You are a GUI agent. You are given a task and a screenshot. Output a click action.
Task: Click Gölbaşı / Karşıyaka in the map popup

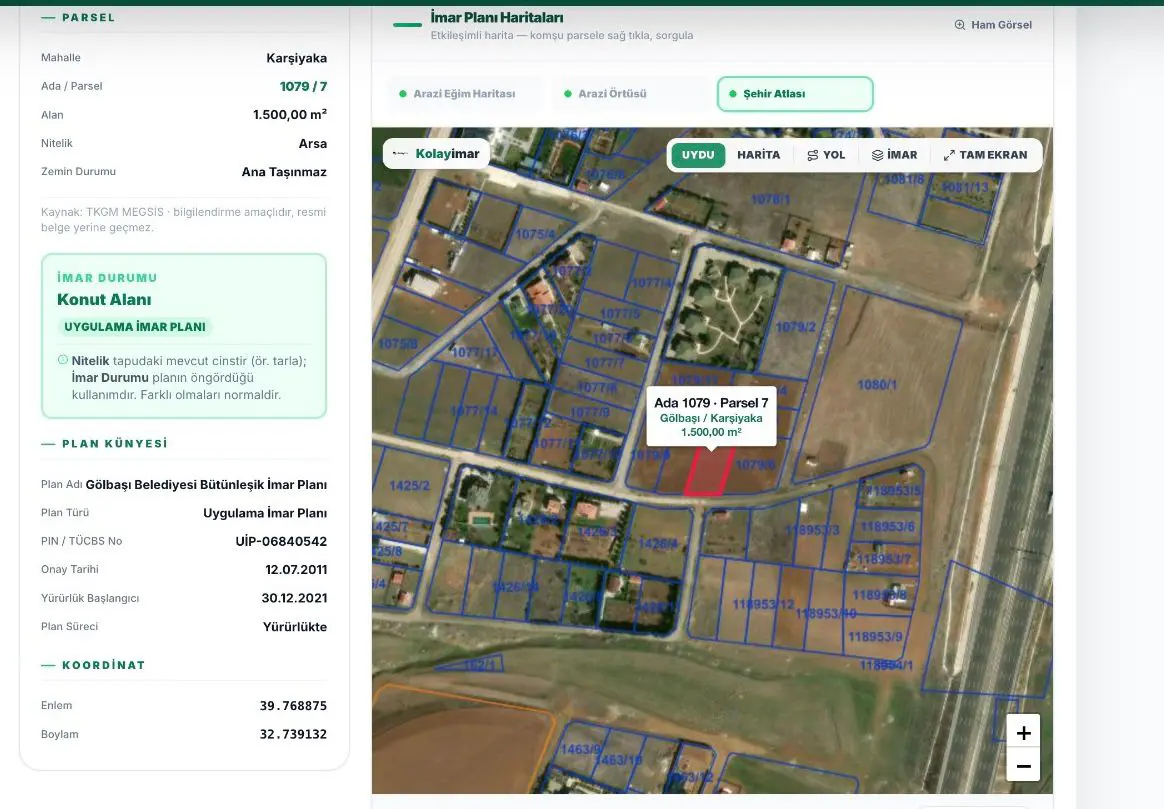tap(711, 419)
